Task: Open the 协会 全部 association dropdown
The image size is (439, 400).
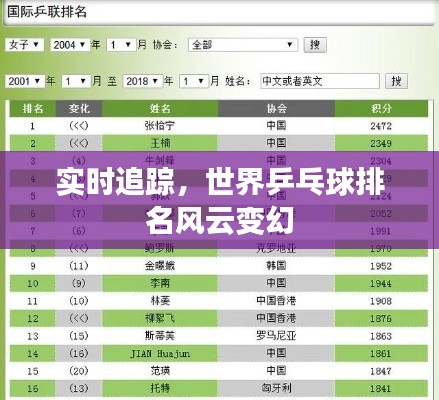Action: coord(243,45)
